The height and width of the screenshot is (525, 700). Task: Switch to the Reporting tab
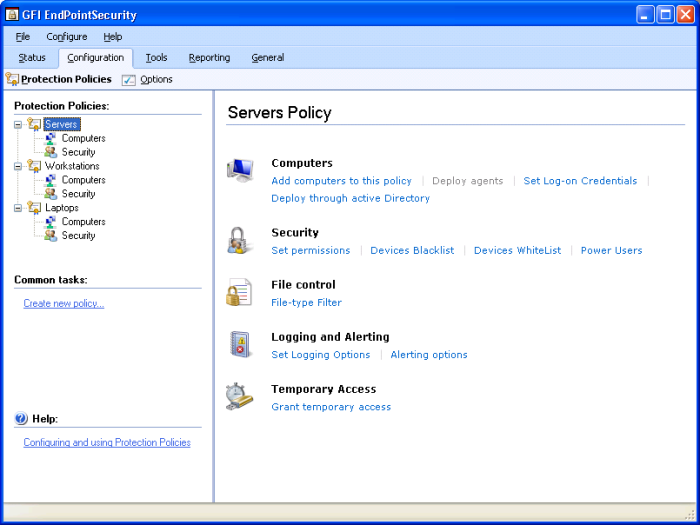coord(209,58)
